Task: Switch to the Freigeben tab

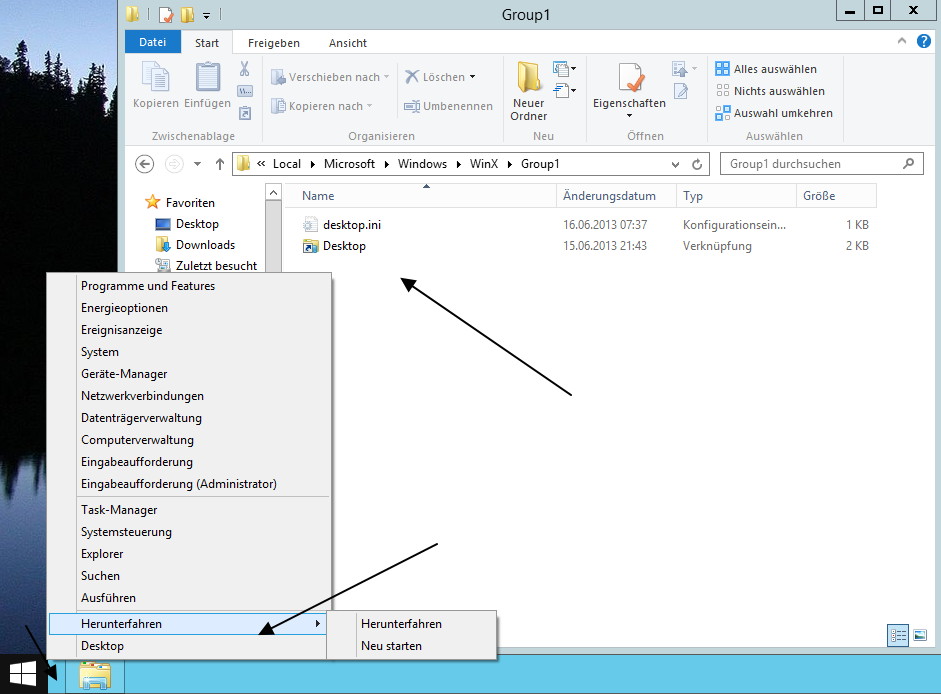Action: tap(274, 43)
